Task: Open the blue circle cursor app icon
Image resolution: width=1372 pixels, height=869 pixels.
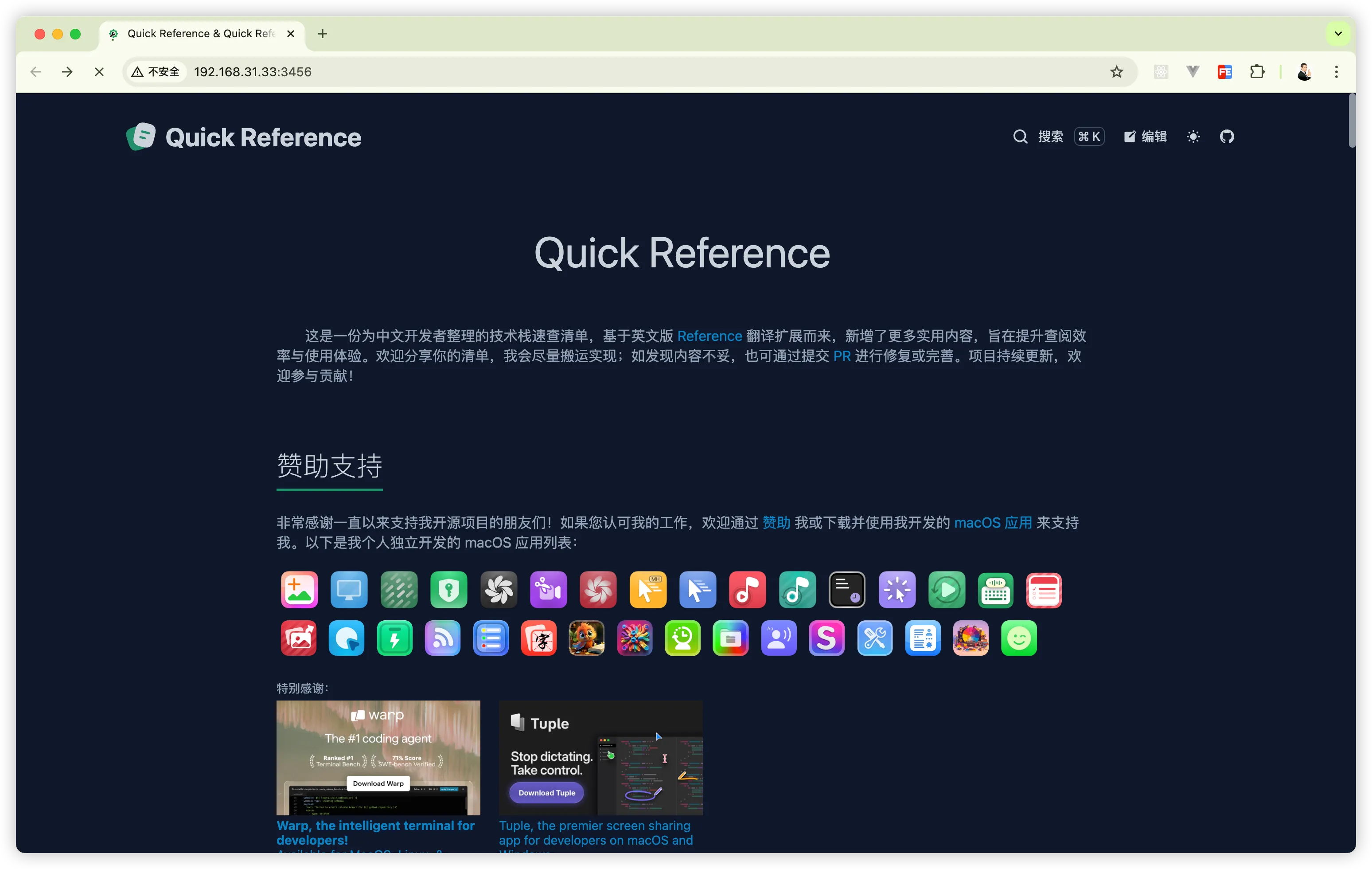Action: (x=347, y=638)
